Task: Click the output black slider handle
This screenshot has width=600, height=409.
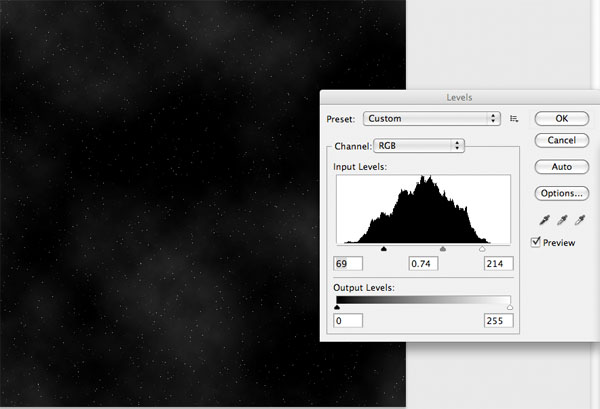Action: [x=337, y=307]
